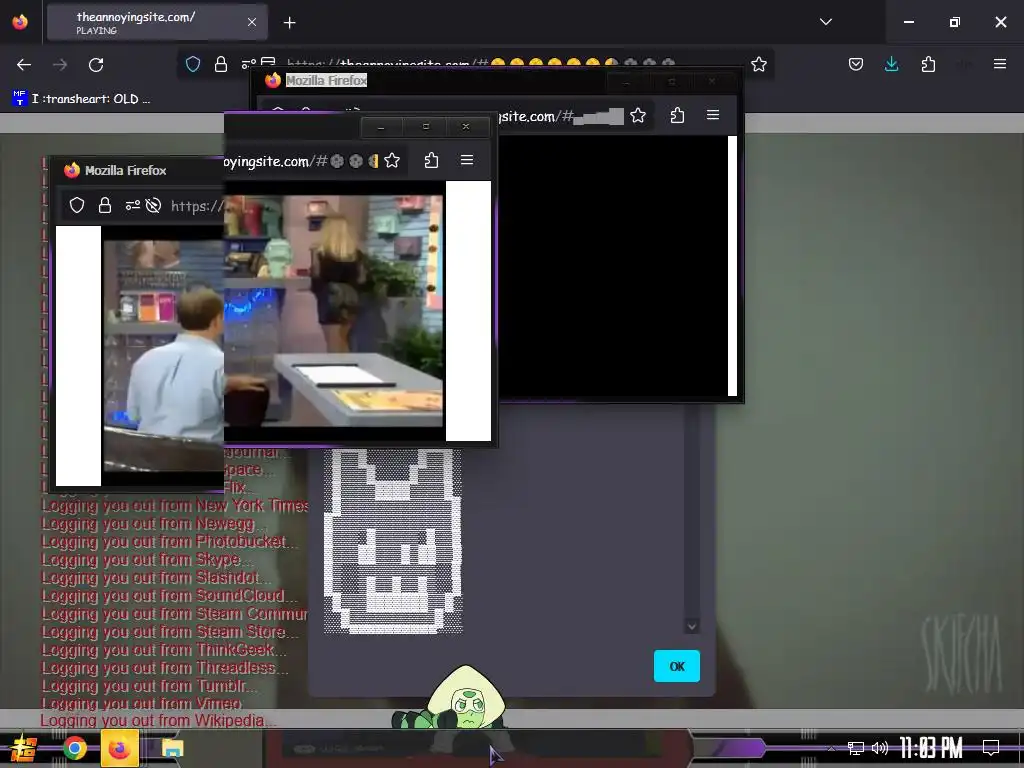1024x768 pixels.
Task: Maximize the middle video popup window
Action: click(426, 127)
